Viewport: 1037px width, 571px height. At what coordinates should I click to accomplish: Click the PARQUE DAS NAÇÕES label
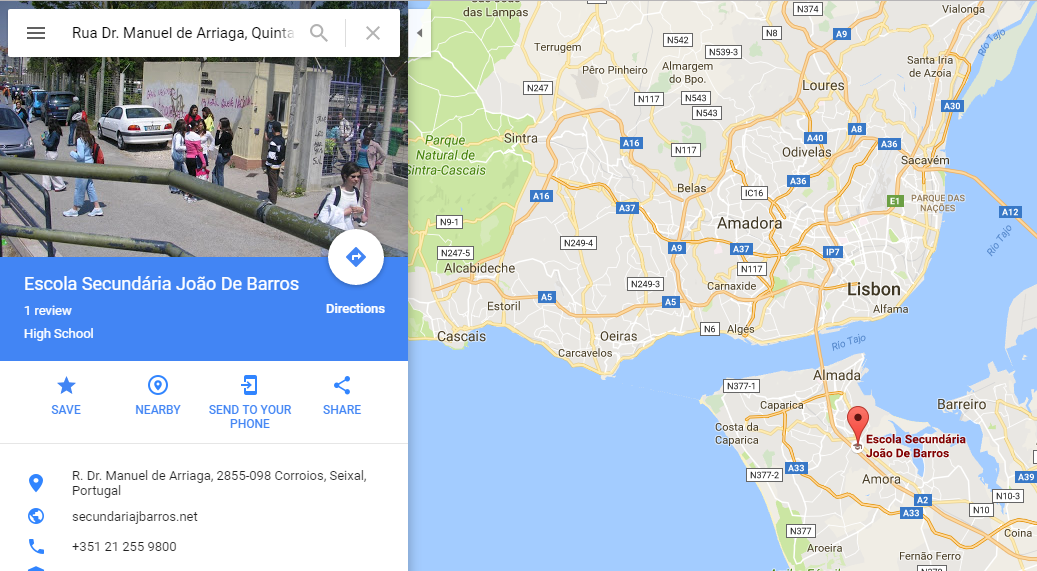[938, 203]
